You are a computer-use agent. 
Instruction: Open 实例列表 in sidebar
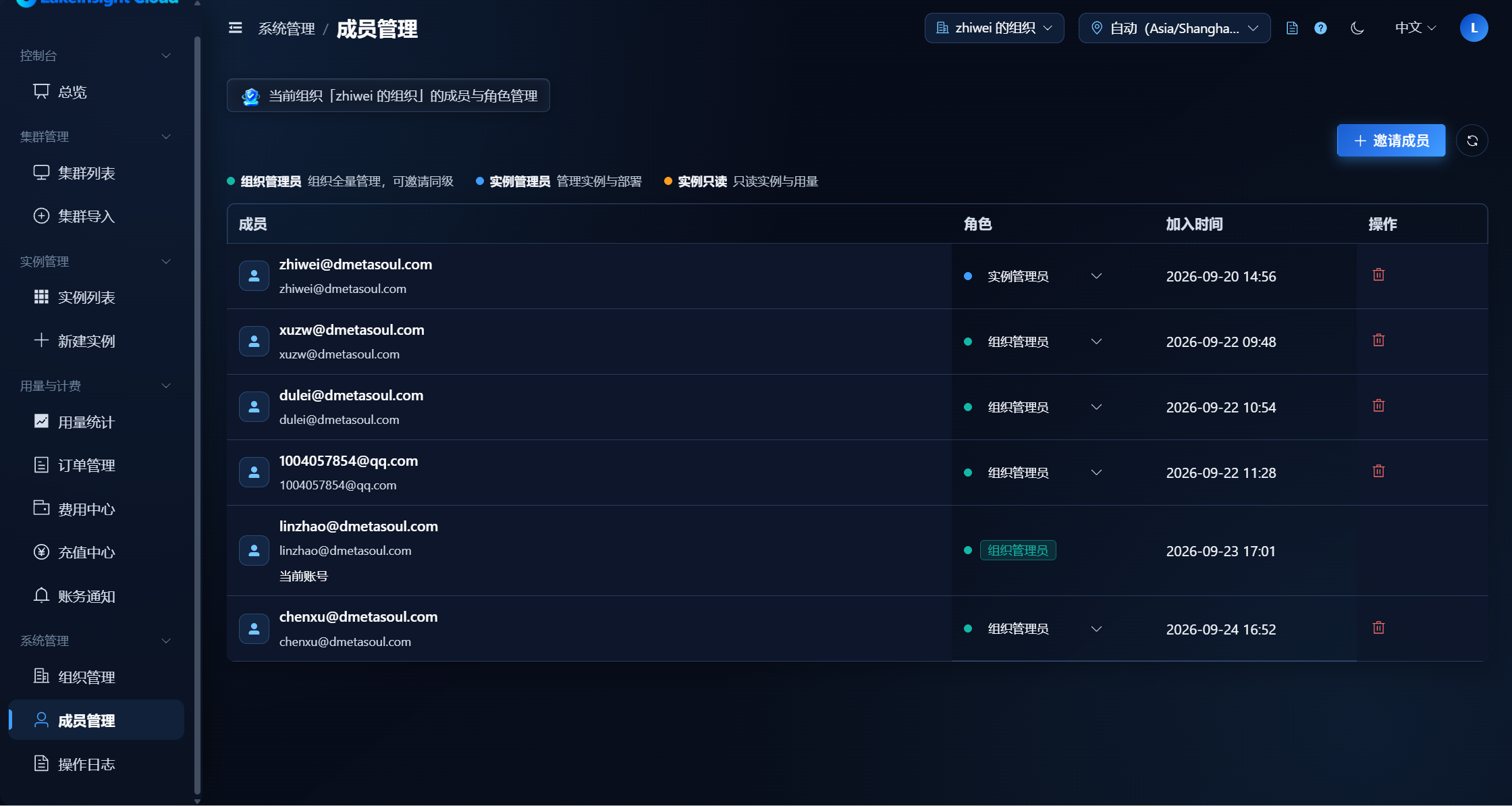[96, 297]
